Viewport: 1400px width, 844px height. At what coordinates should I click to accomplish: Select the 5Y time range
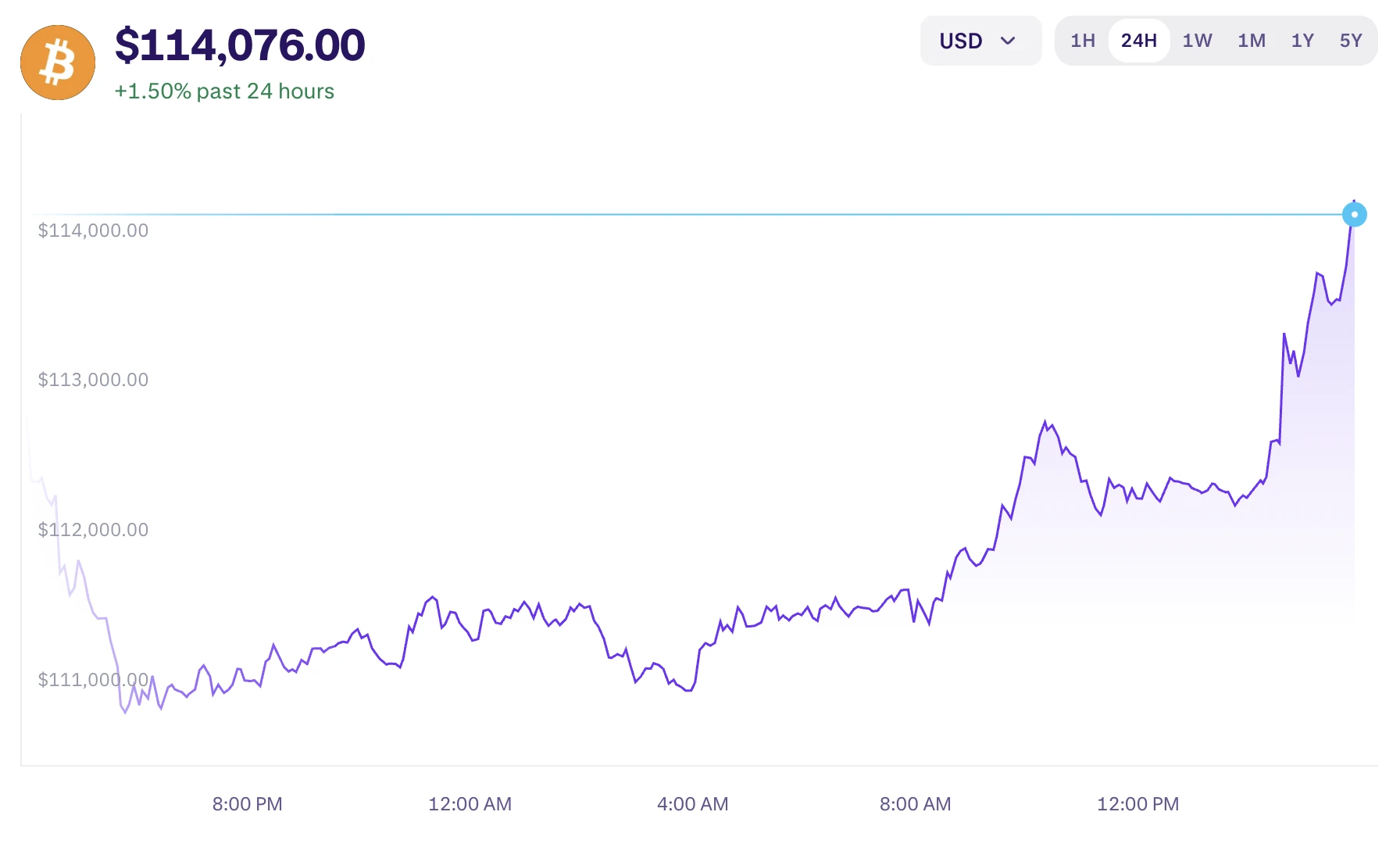pyautogui.click(x=1351, y=41)
